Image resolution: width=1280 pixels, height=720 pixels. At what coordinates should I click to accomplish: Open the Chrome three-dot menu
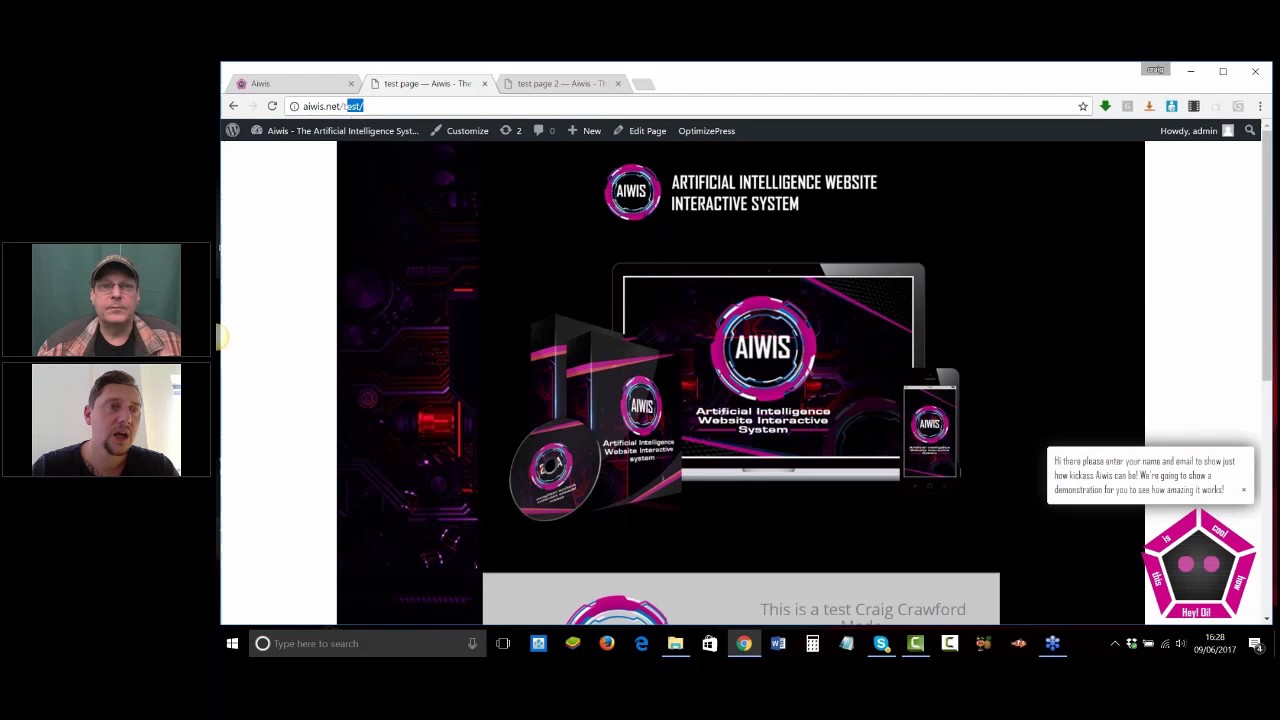tap(1260, 106)
